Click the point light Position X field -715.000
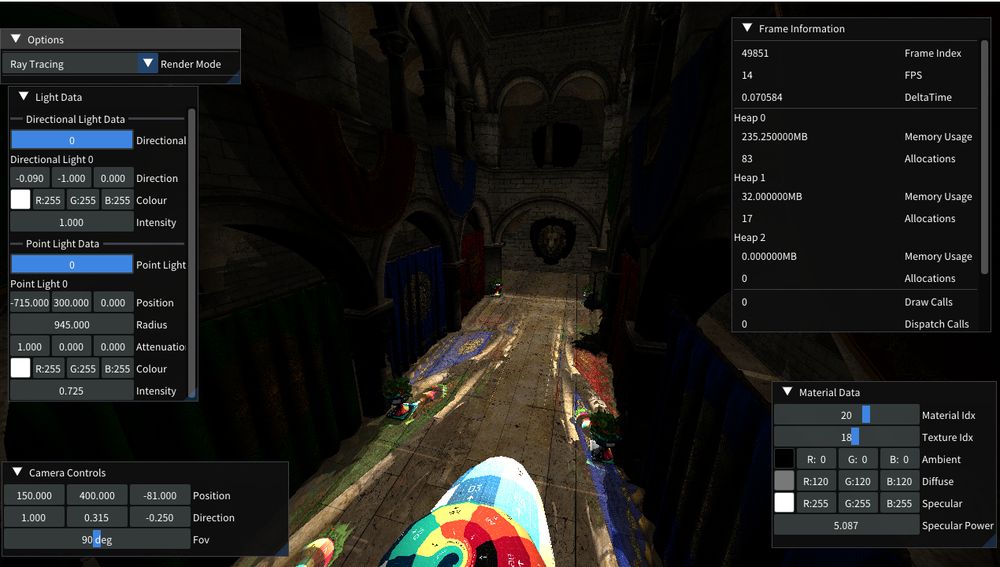 tap(30, 302)
